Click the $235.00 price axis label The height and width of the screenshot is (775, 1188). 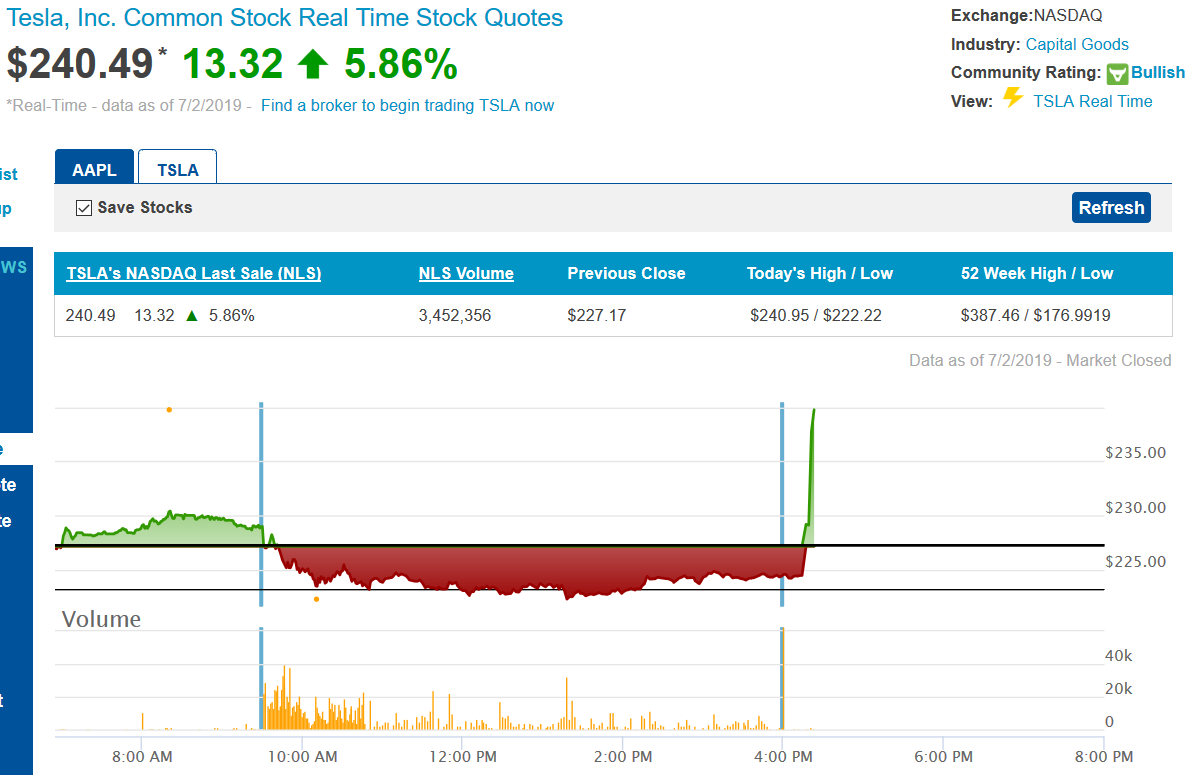coord(1136,453)
